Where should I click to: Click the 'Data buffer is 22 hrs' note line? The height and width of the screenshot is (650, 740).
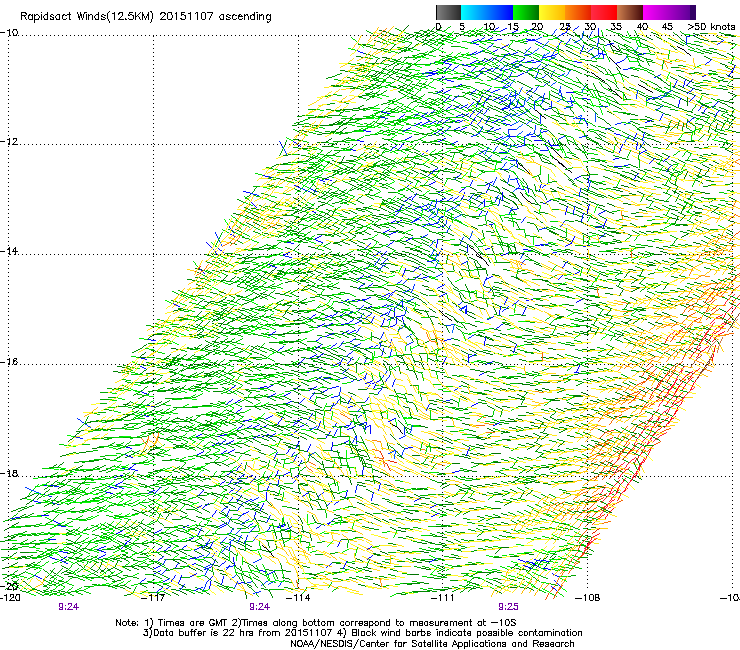tap(362, 633)
